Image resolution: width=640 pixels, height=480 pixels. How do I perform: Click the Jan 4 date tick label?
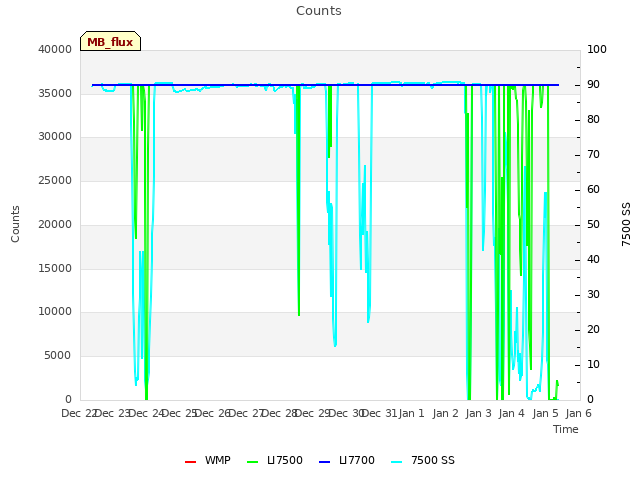click(511, 413)
